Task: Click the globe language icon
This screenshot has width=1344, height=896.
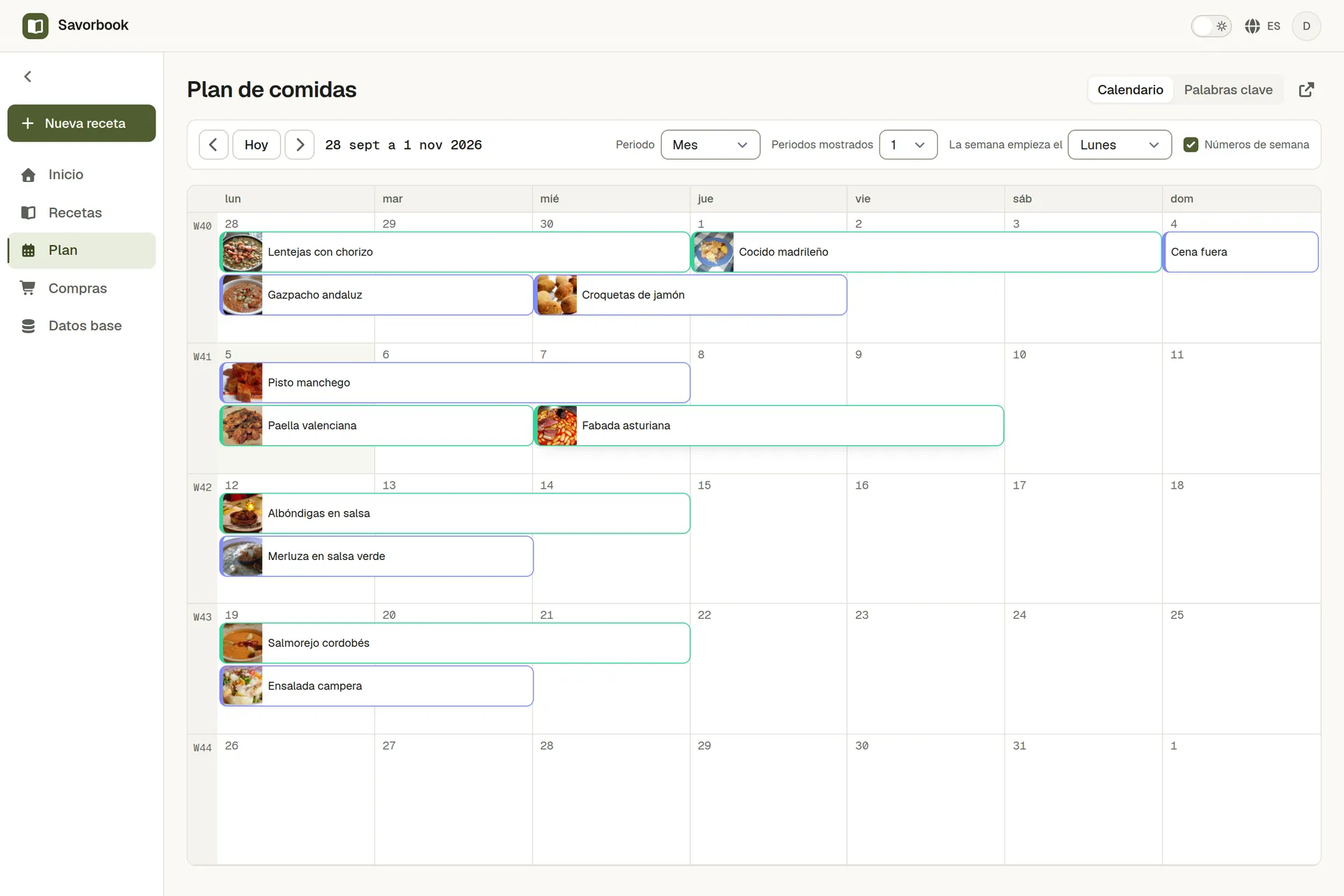Action: pos(1252,26)
